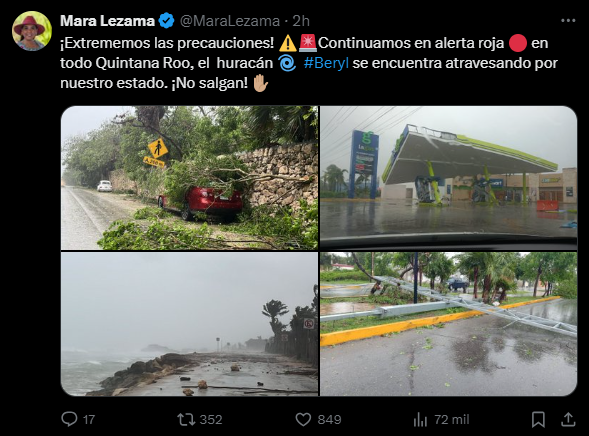Click the blue verified badge
This screenshot has width=589, height=436.
tap(166, 21)
